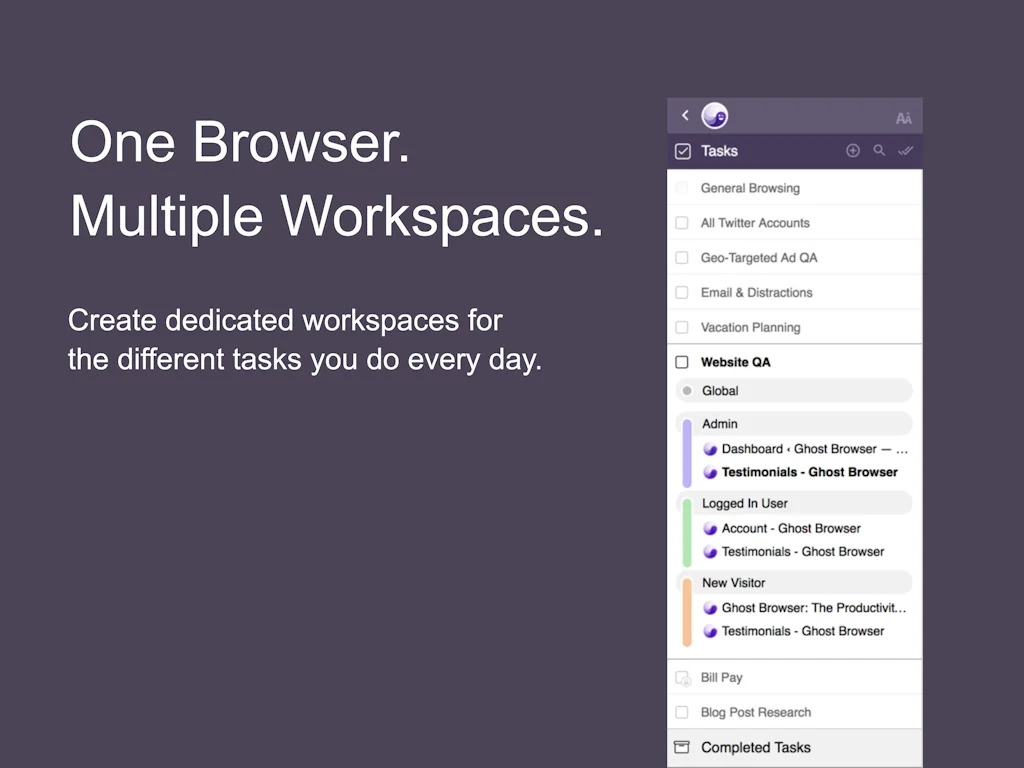Screen dimensions: 1024x768
Task: Click the Ghost Browser logo at the top
Action: [x=714, y=115]
